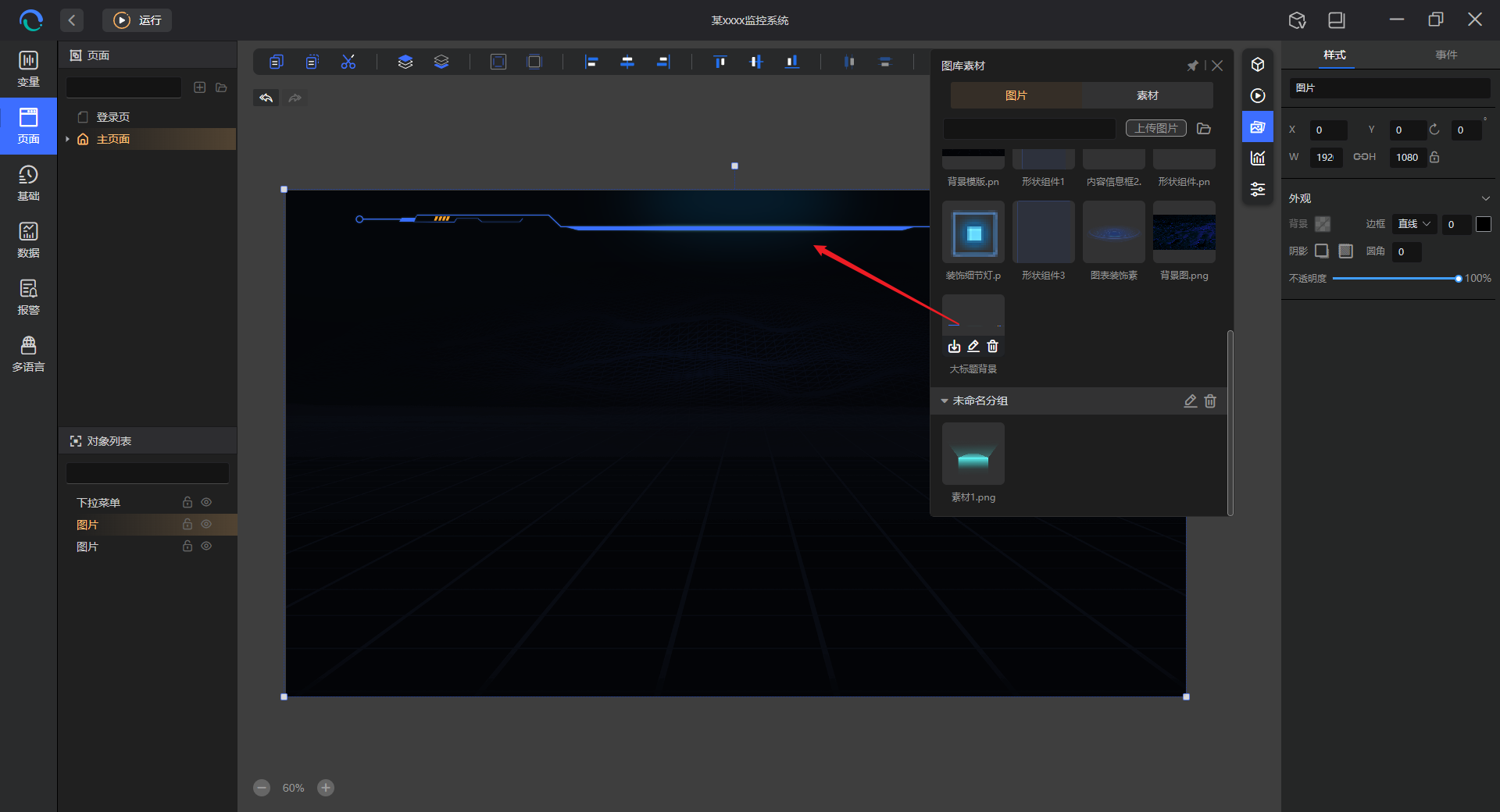This screenshot has height=812, width=1500.
Task: Toggle visibility of the last 图片 object
Action: [206, 546]
